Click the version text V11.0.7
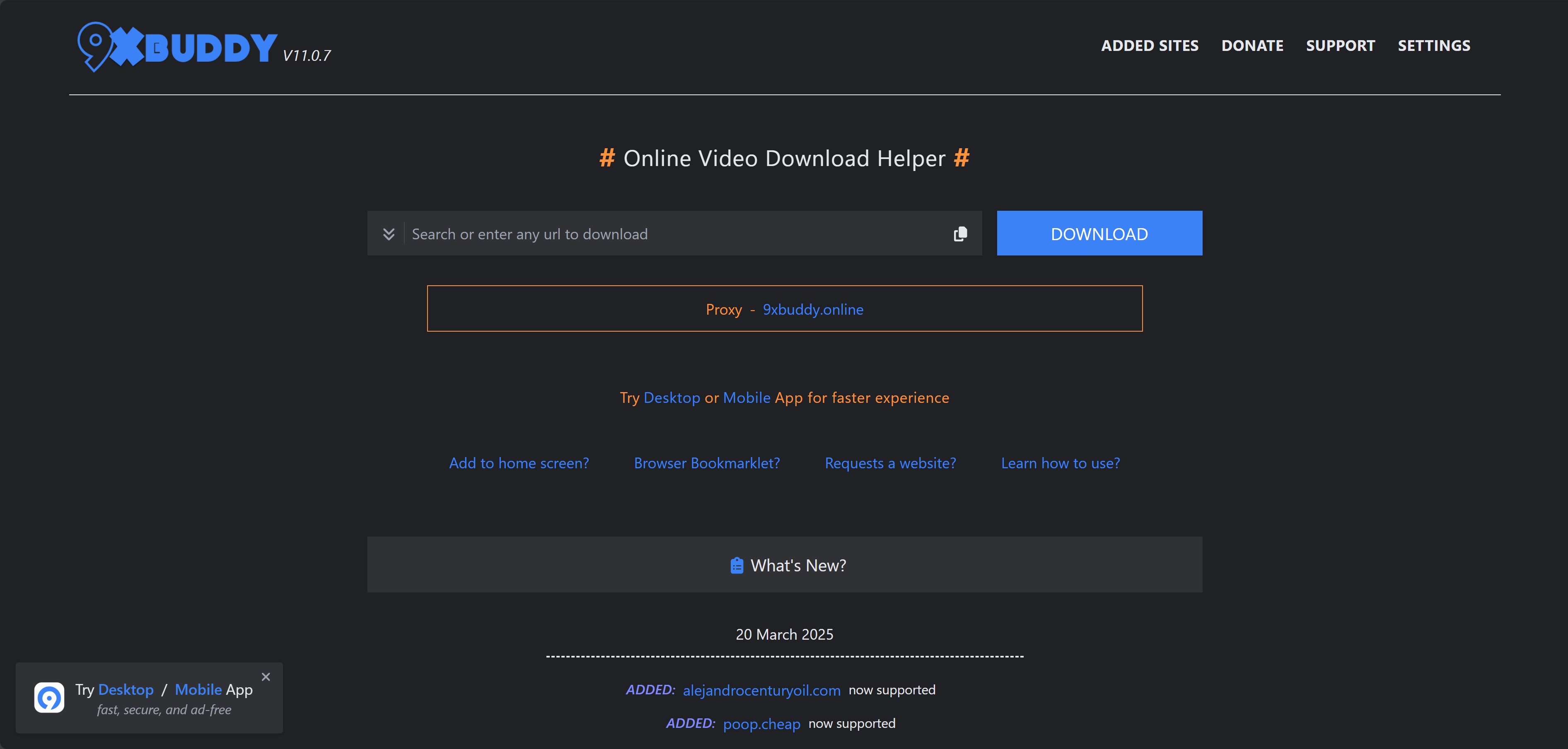The width and height of the screenshot is (1568, 749). tap(306, 56)
